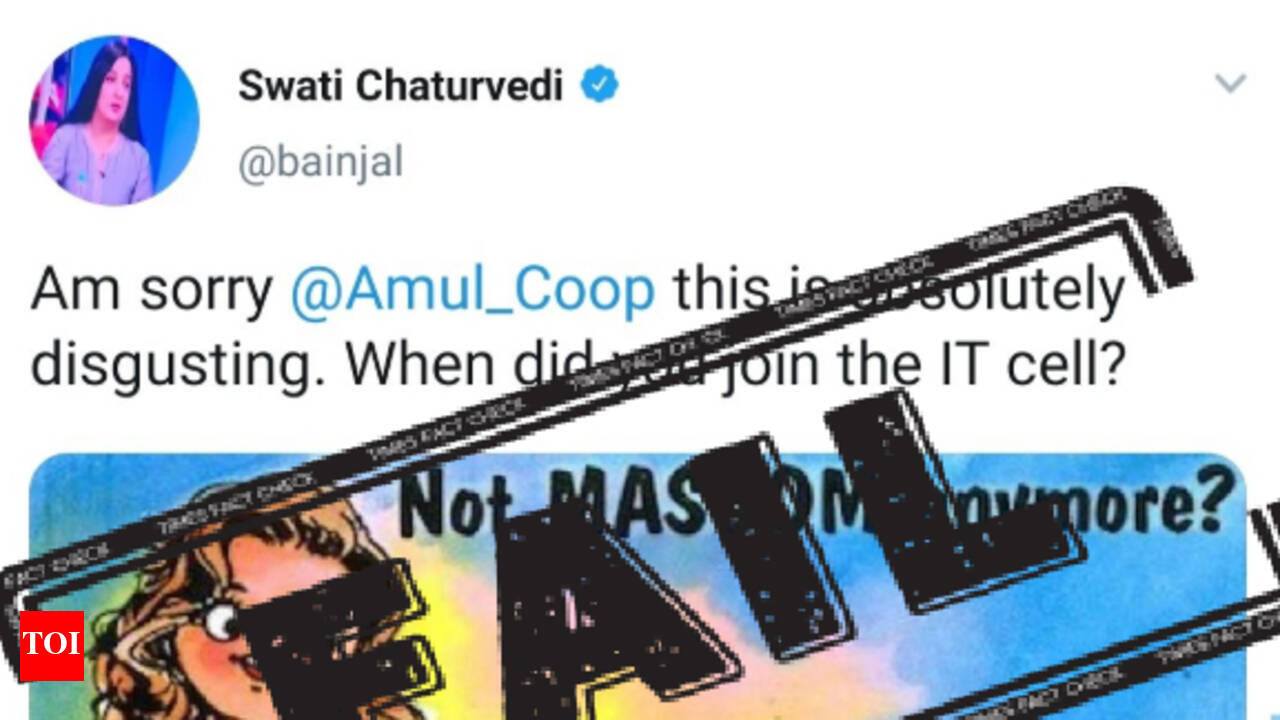Select the words 'Am sorry' in tweet
Image resolution: width=1280 pixels, height=720 pixels.
tap(152, 291)
